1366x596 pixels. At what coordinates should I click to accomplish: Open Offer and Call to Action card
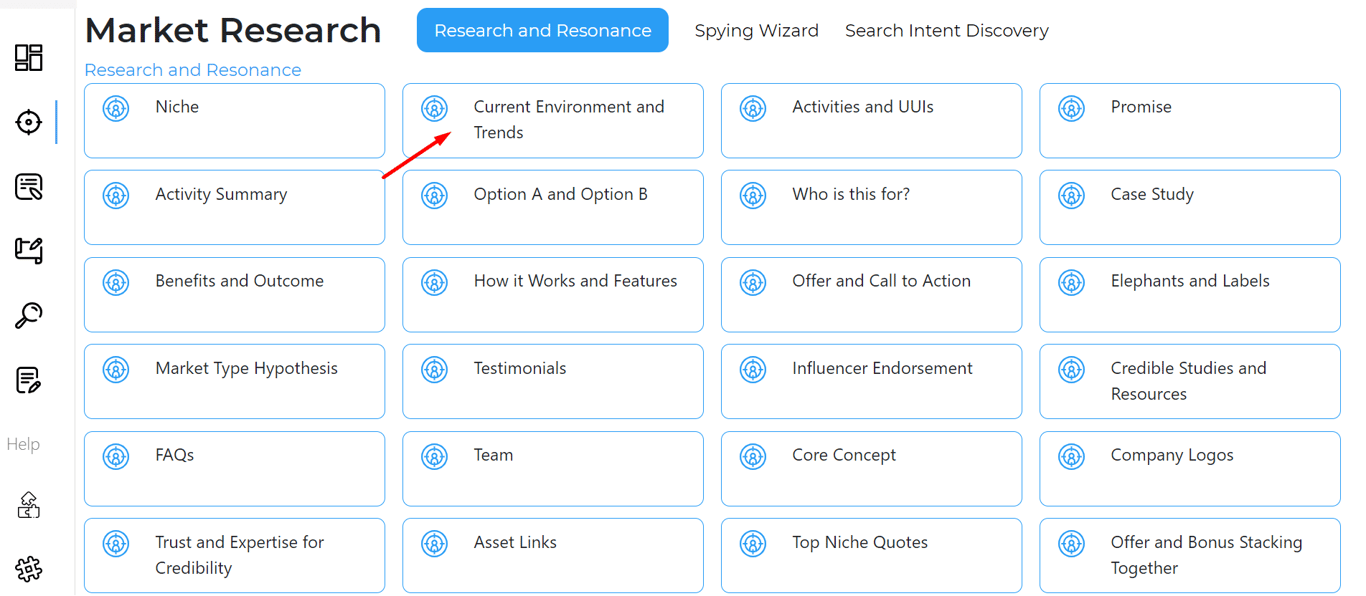click(x=872, y=295)
